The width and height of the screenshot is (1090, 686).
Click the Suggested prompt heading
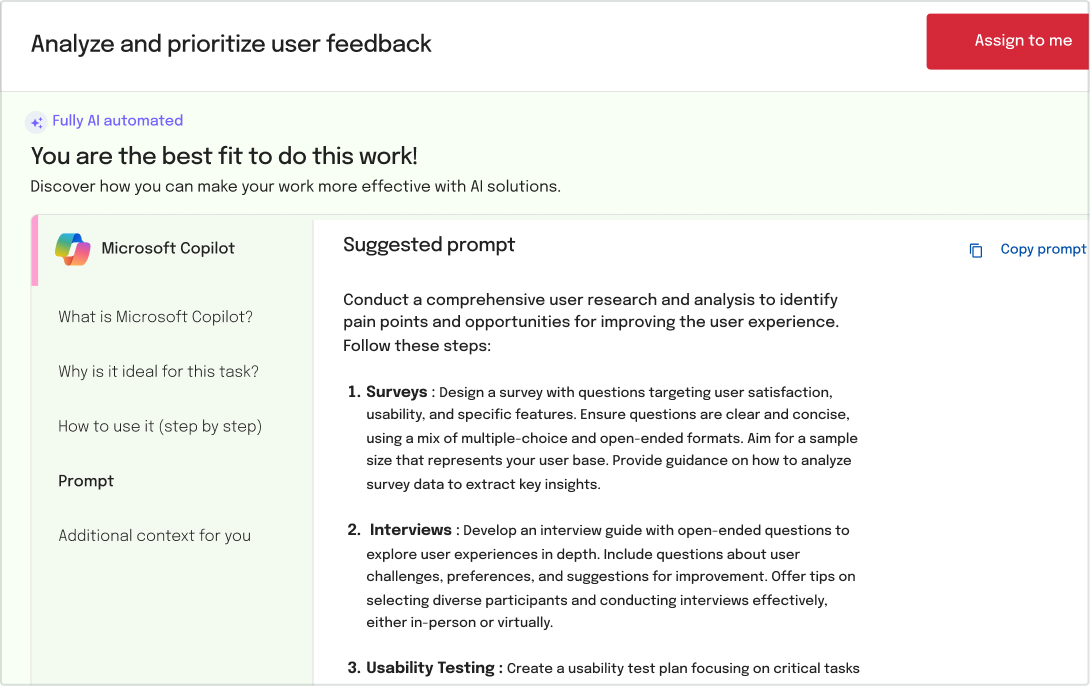coord(429,245)
